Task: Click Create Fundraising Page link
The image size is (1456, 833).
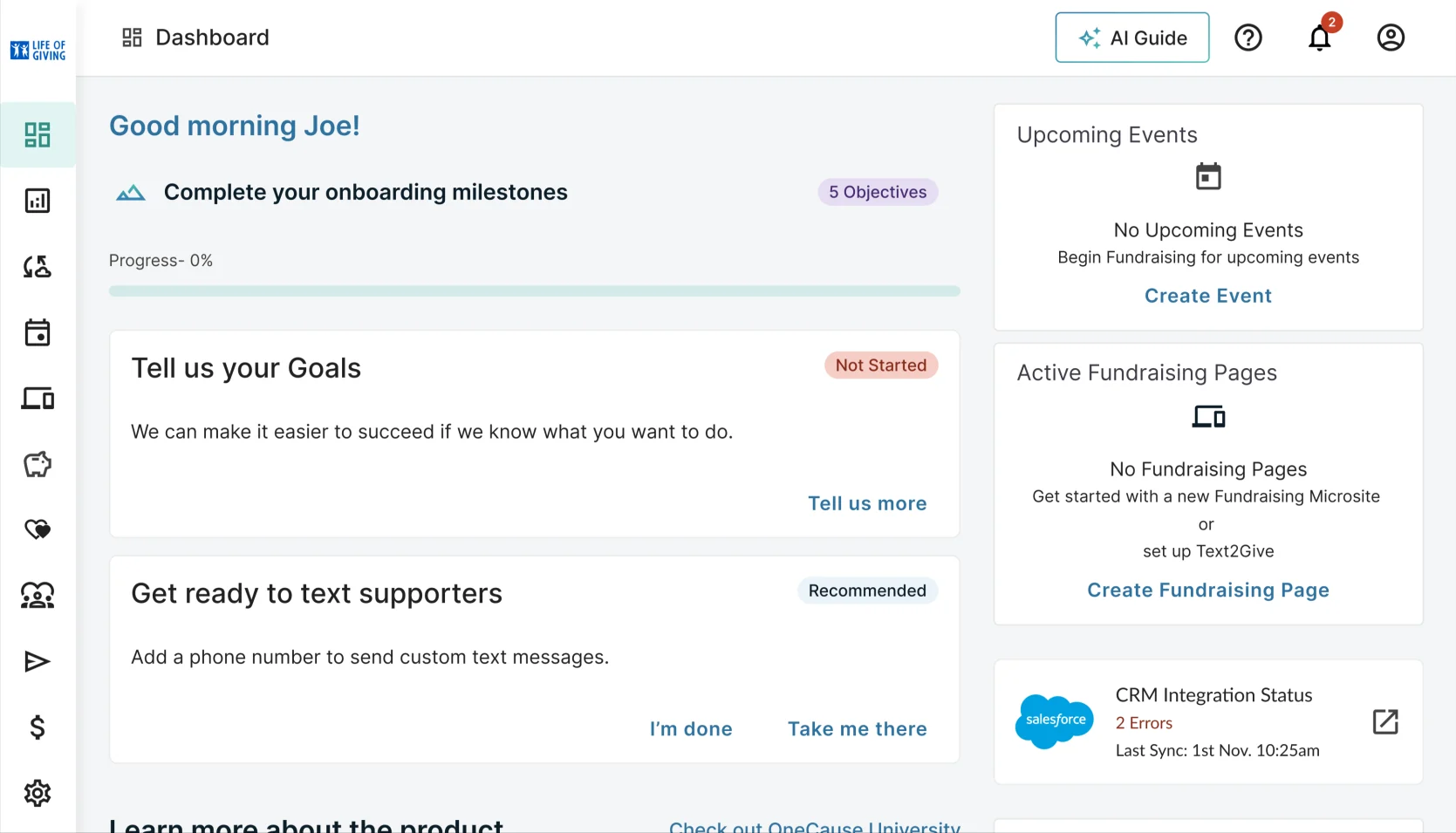Action: pyautogui.click(x=1208, y=591)
